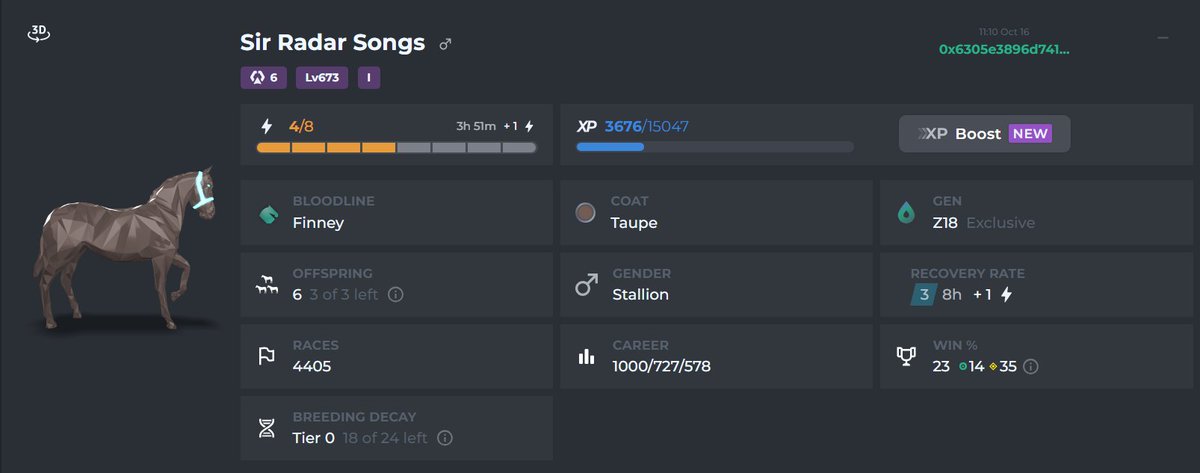Click the rating badge showing 6

pos(265,77)
